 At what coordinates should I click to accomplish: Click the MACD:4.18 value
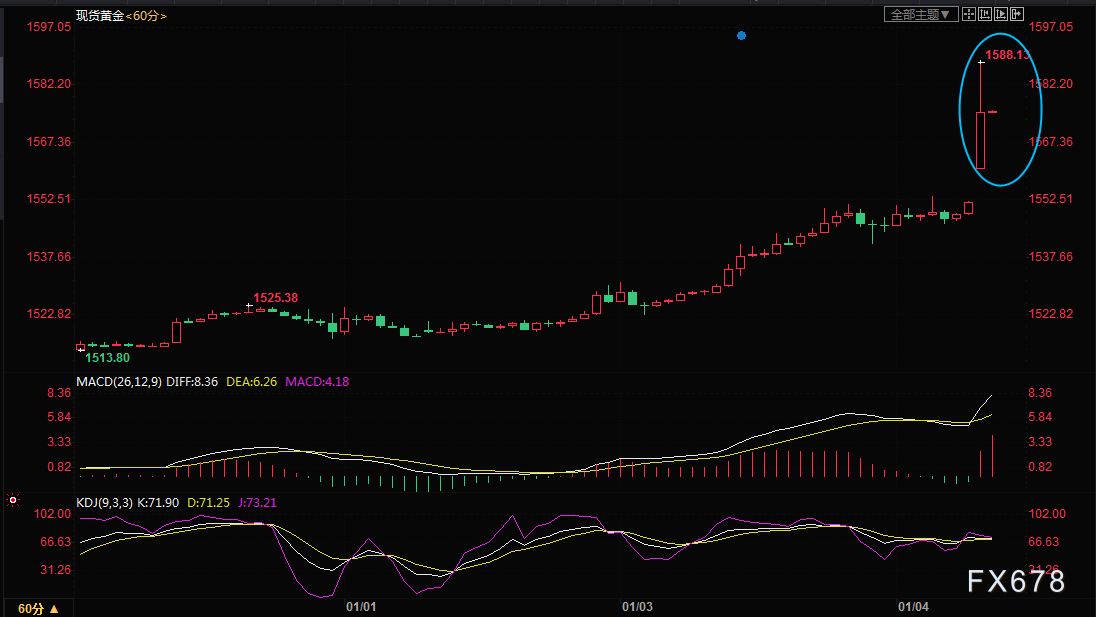click(317, 382)
